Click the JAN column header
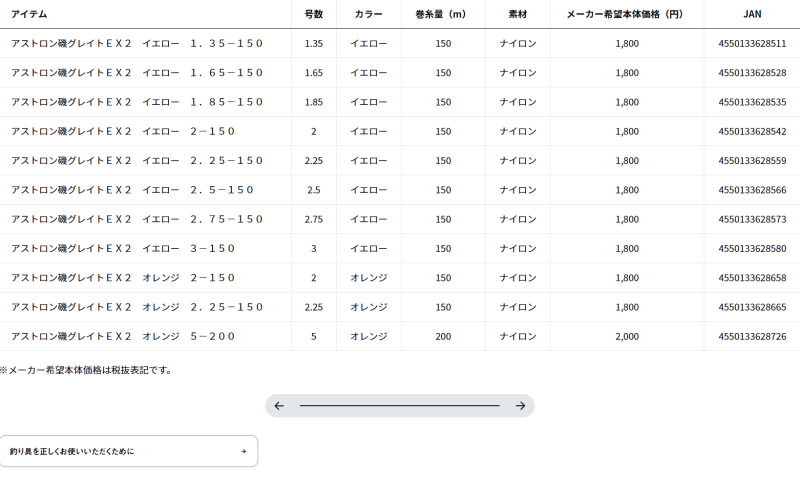The height and width of the screenshot is (497, 800). [x=752, y=14]
